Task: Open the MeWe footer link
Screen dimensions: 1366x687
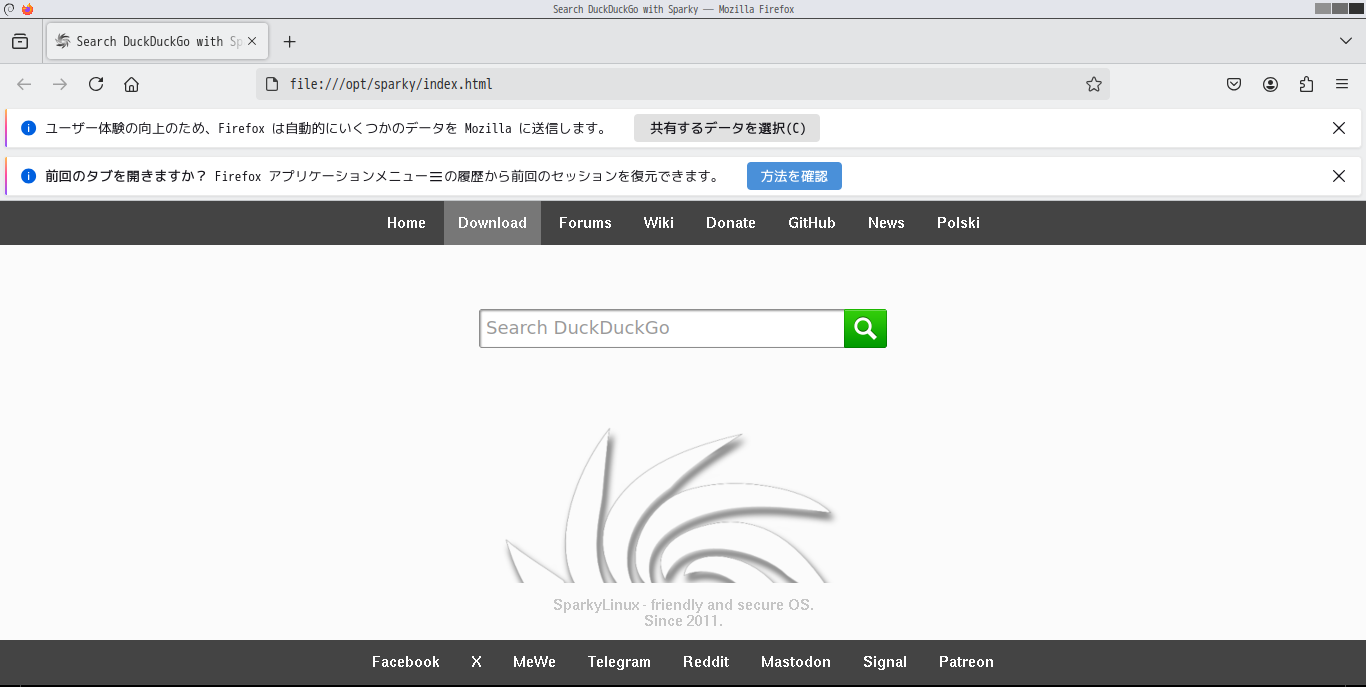Action: (534, 662)
